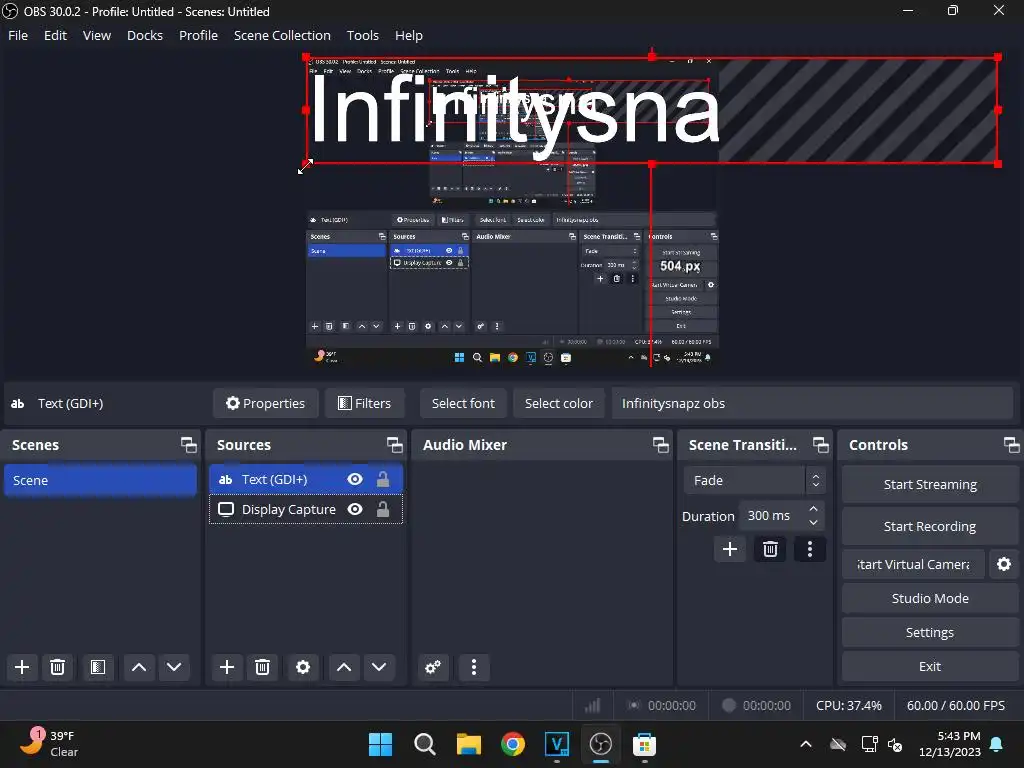1024x768 pixels.
Task: Lock the Display Capture source
Action: click(383, 509)
